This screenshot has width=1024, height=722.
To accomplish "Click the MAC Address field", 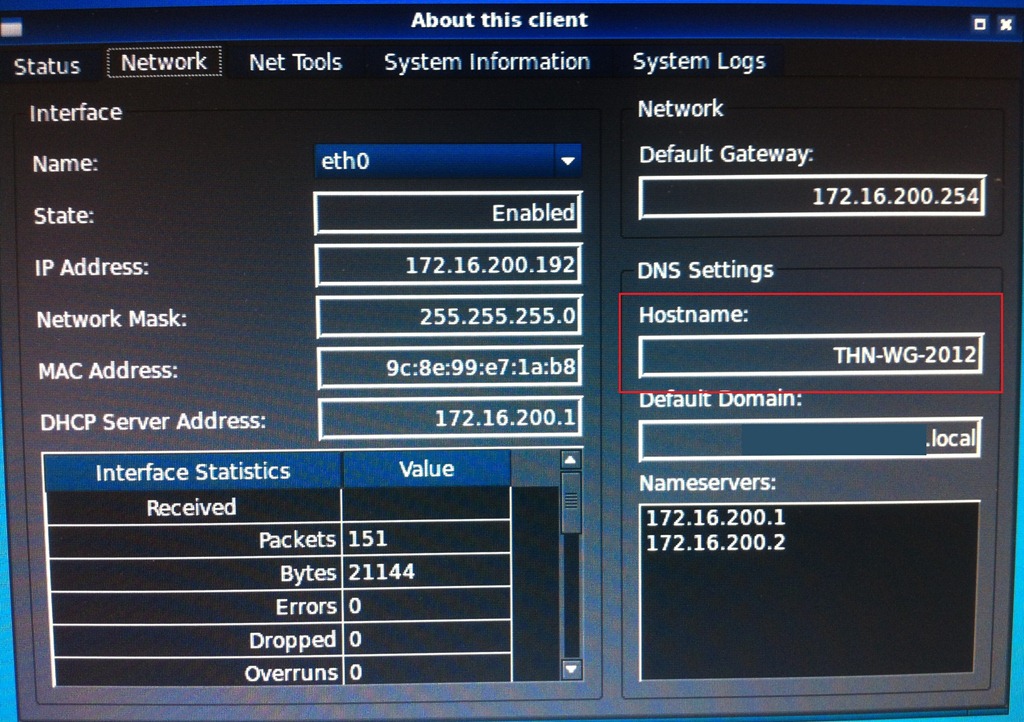I will (x=448, y=368).
